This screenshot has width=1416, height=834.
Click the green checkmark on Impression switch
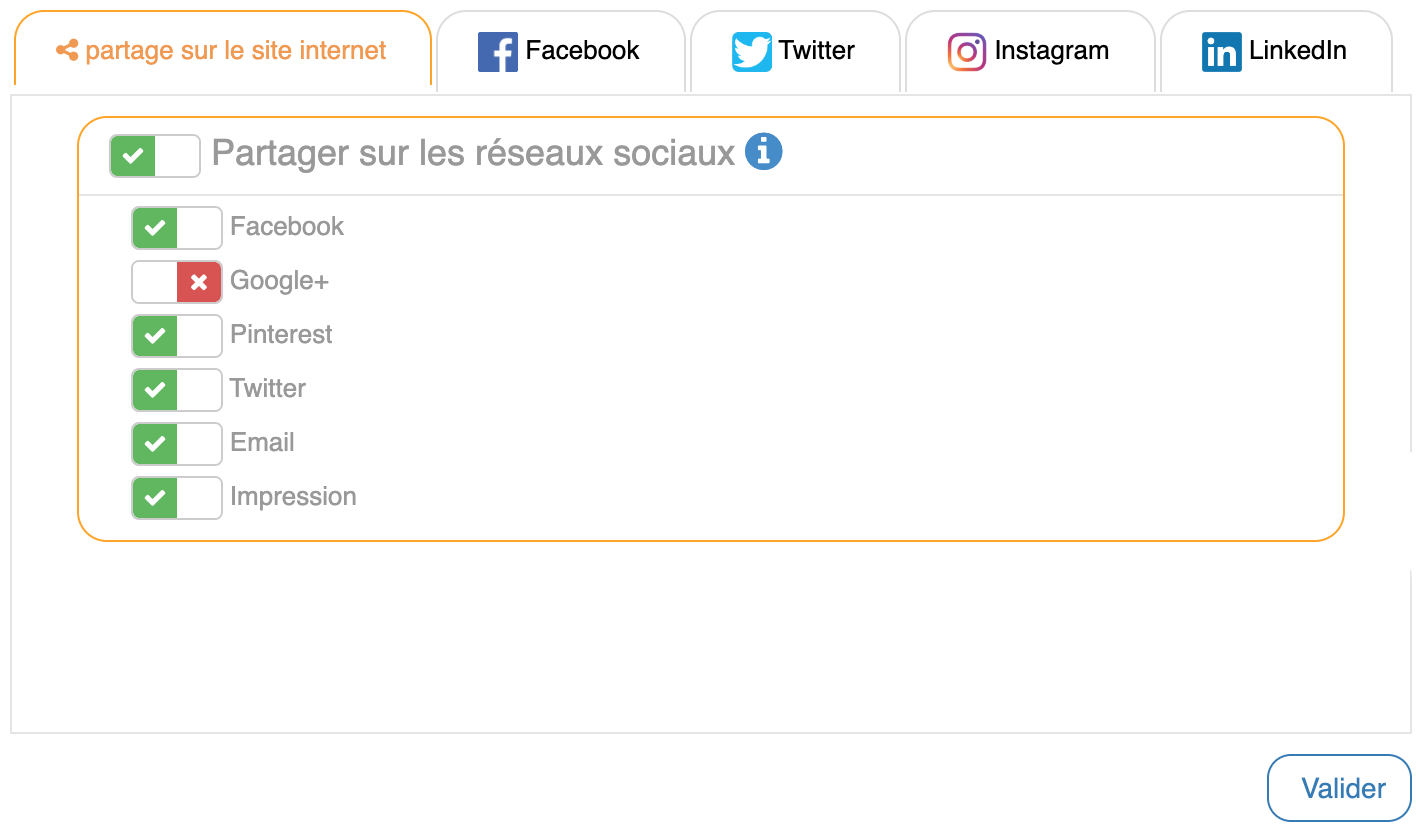(x=155, y=498)
